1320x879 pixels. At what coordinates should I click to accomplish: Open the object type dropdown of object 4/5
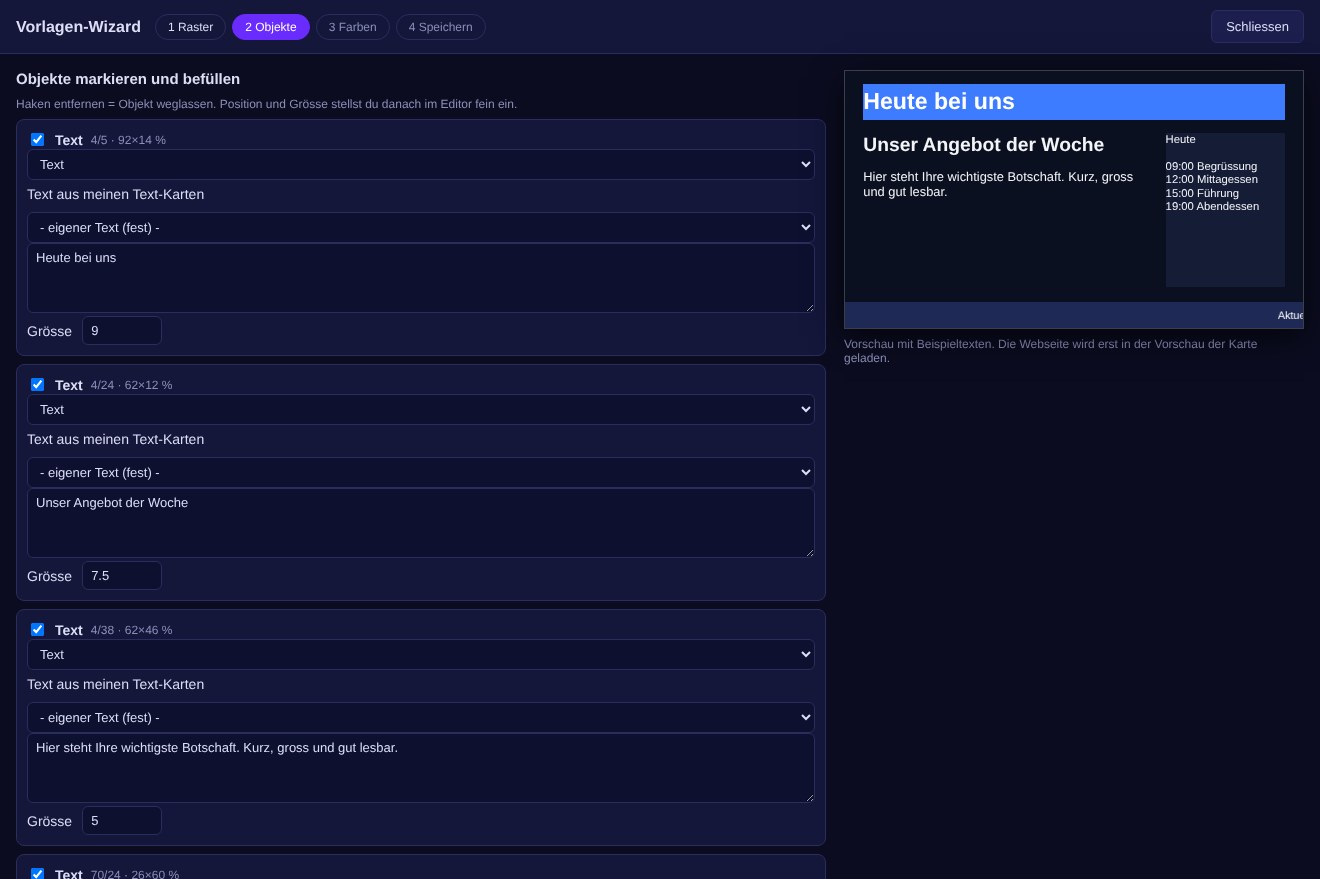point(421,165)
